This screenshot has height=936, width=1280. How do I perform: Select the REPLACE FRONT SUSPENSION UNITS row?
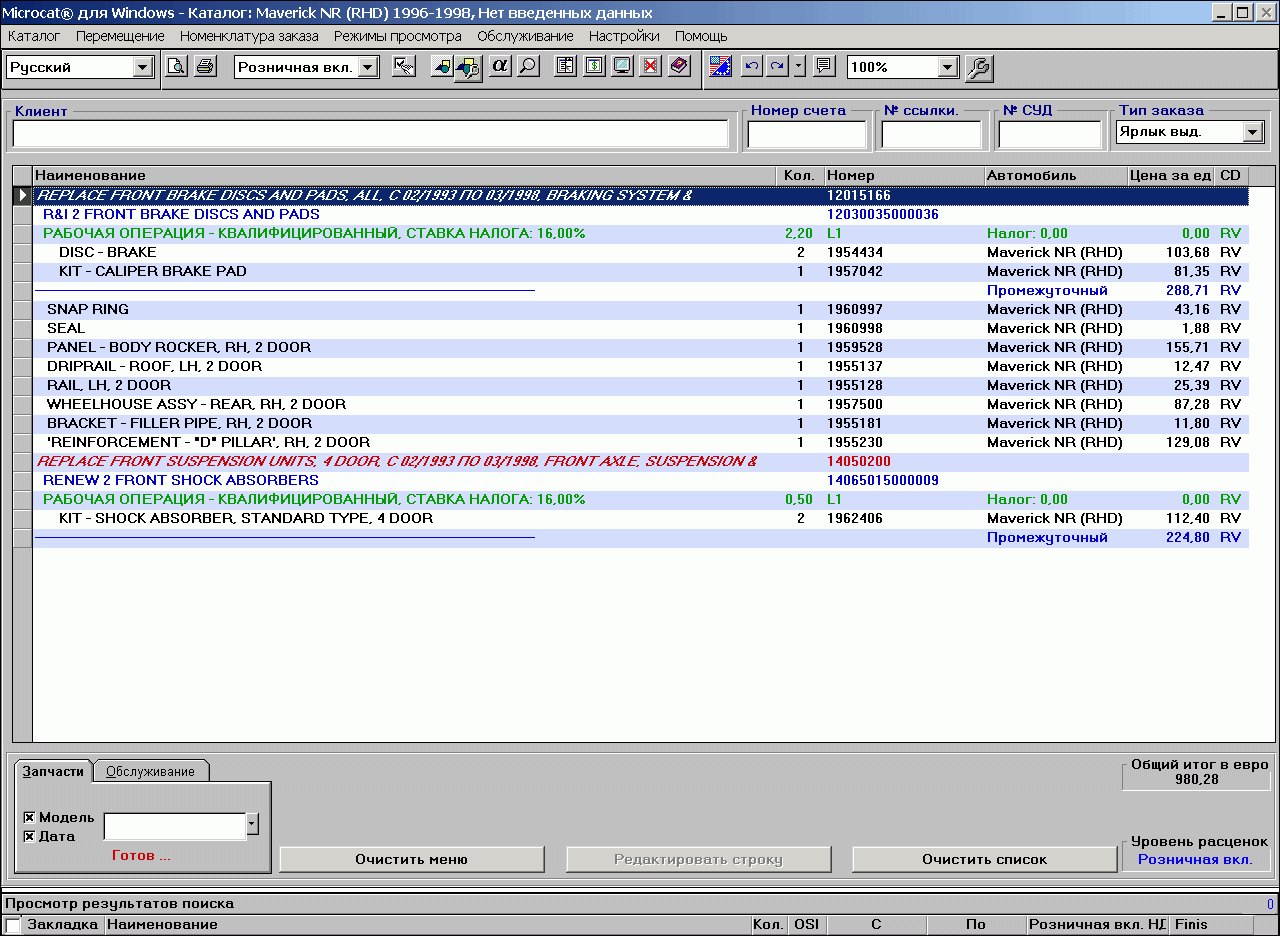coord(641,461)
